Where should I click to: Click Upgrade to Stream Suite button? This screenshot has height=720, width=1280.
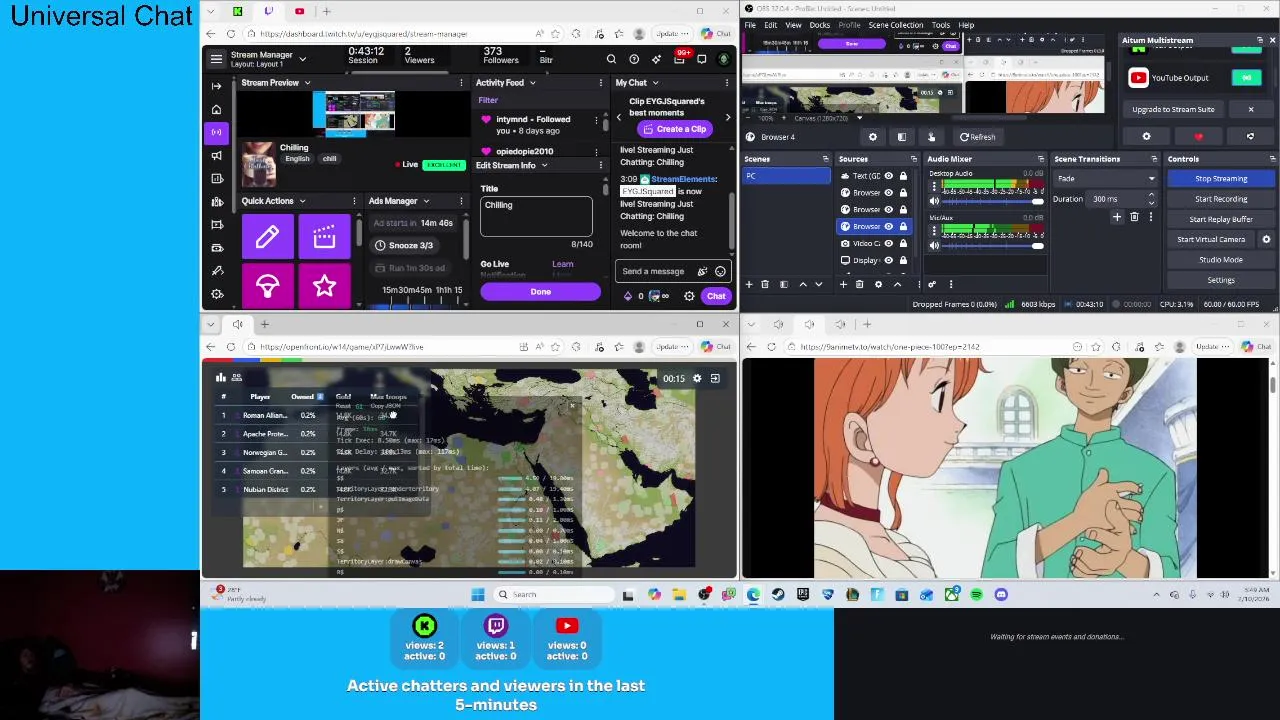pyautogui.click(x=1173, y=109)
